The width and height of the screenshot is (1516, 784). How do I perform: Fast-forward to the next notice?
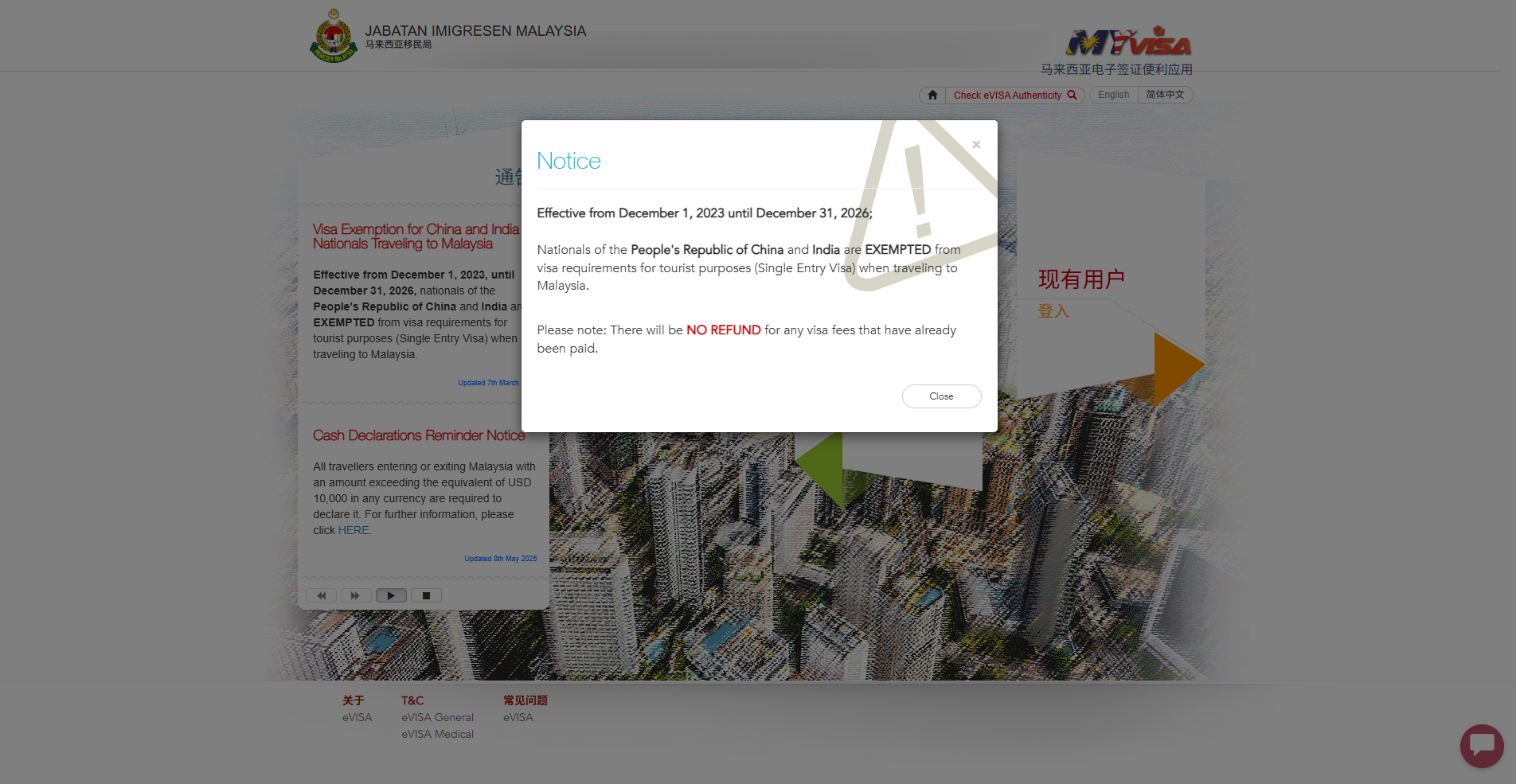coord(356,595)
